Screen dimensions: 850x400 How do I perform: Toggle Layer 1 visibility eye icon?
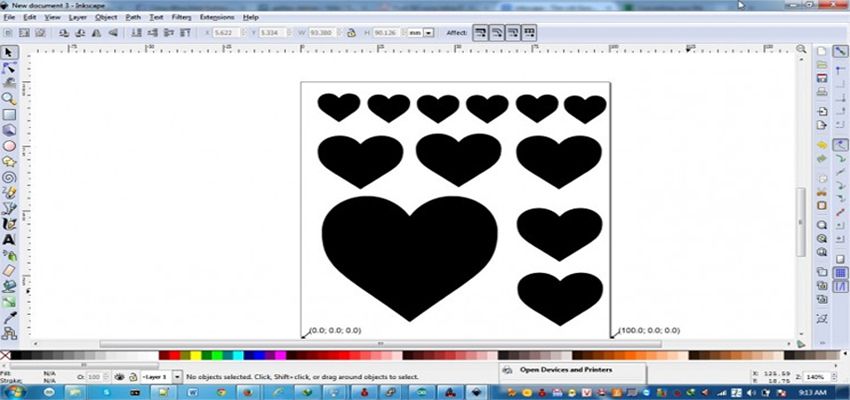[119, 377]
